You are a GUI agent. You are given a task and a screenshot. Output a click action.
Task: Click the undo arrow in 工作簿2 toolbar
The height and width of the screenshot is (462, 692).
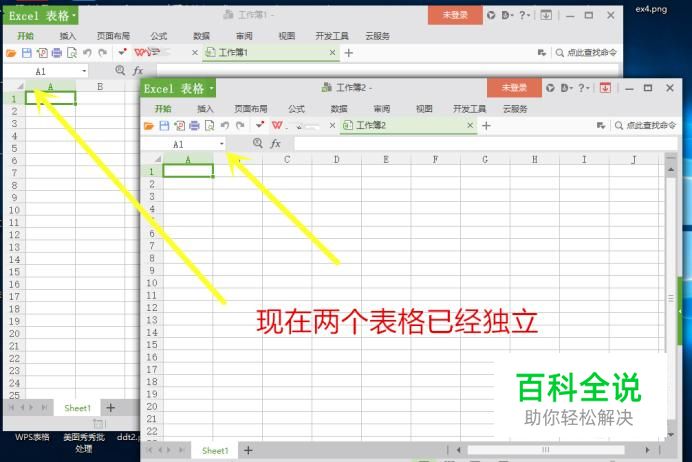(x=225, y=126)
